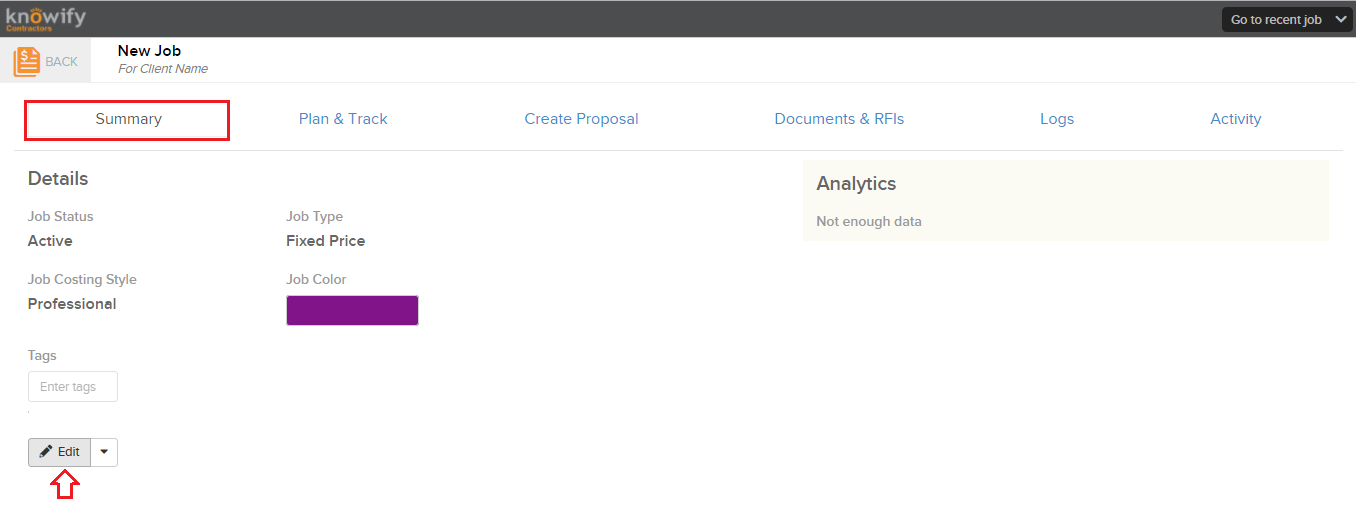Screen dimensions: 1356x510
Task: Click the Fixed Price job type value
Action: pos(325,241)
